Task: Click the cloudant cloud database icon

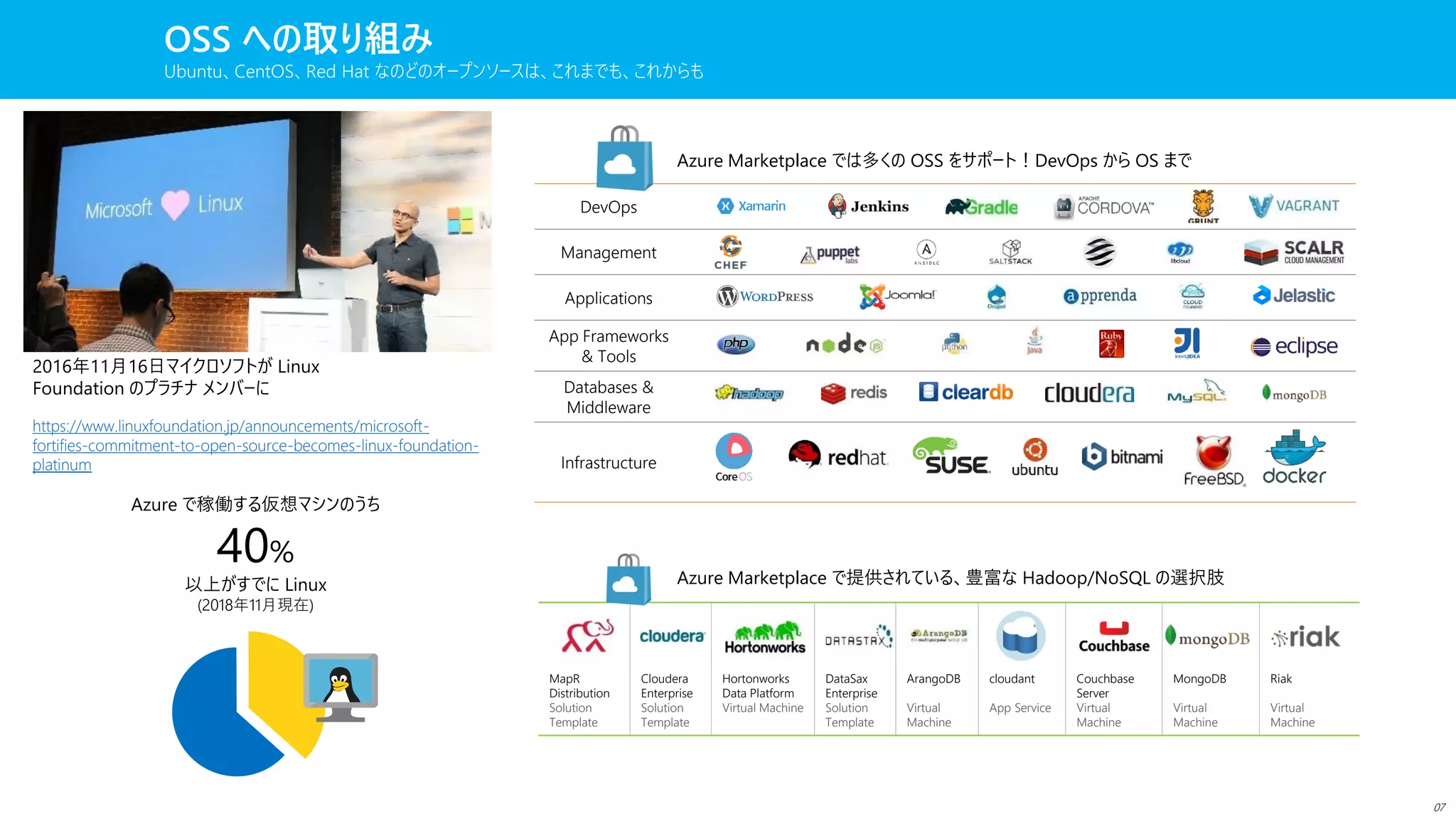Action: click(x=1021, y=636)
